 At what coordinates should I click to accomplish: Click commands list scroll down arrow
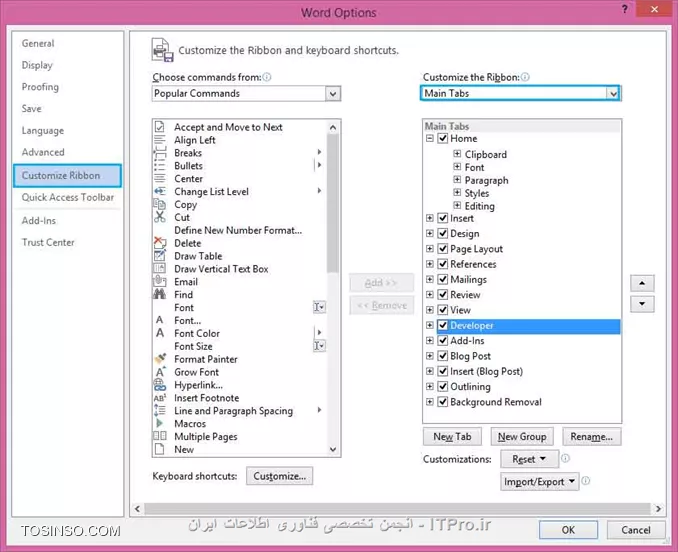coord(333,450)
